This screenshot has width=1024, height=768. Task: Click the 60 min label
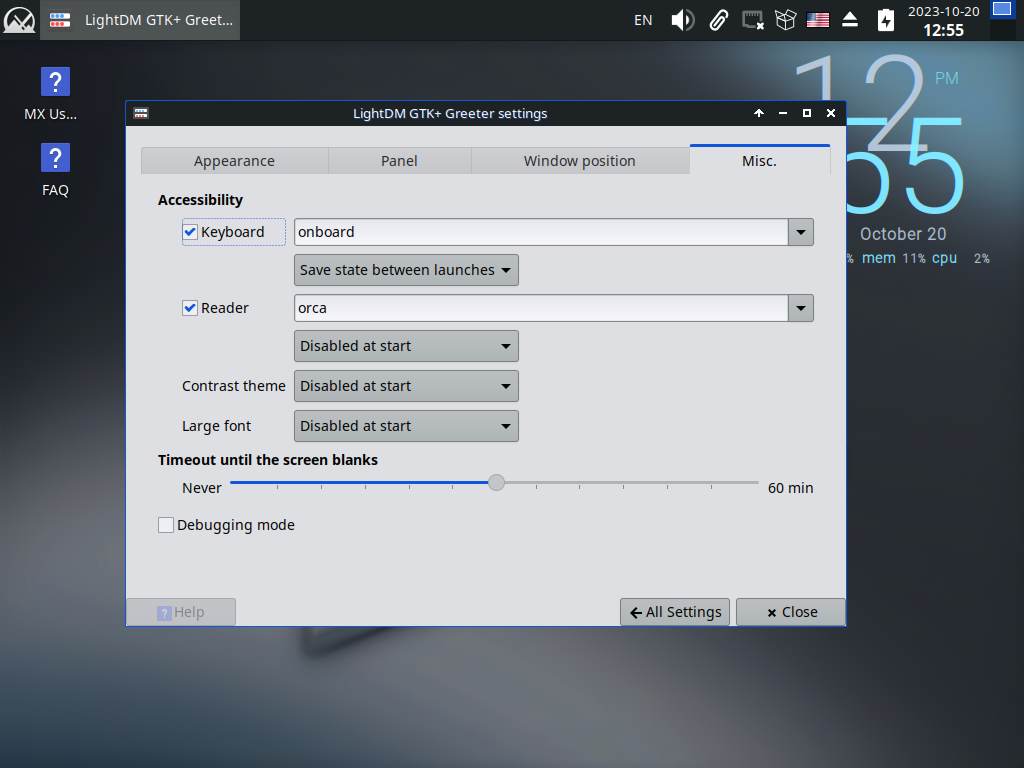(790, 488)
